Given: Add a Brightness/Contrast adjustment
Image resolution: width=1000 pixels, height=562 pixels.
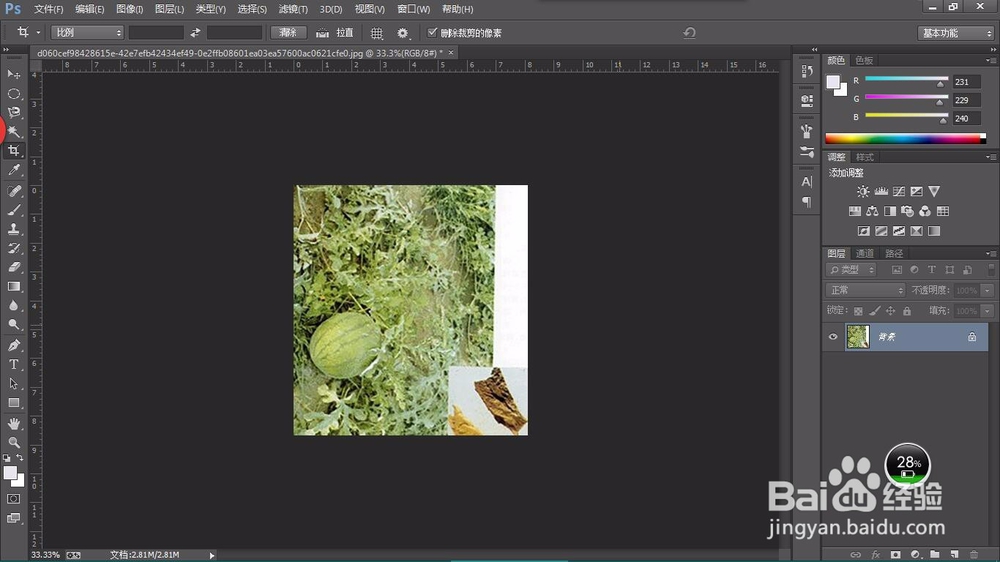Looking at the screenshot, I should click(863, 191).
